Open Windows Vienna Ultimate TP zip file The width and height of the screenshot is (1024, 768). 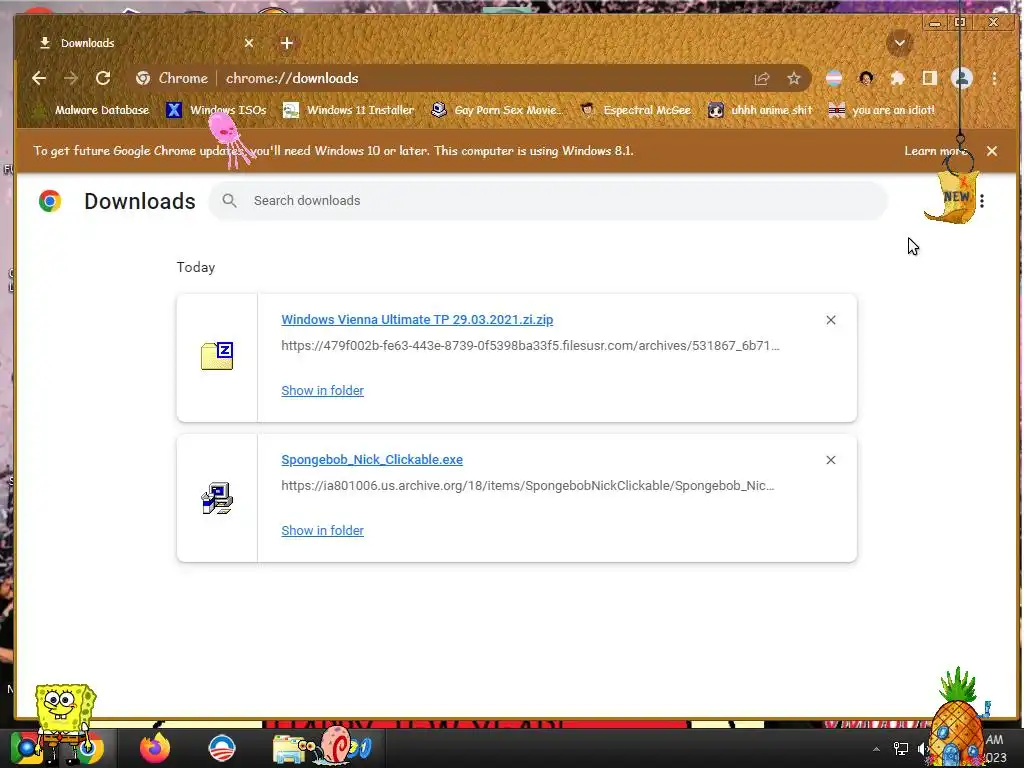point(417,320)
